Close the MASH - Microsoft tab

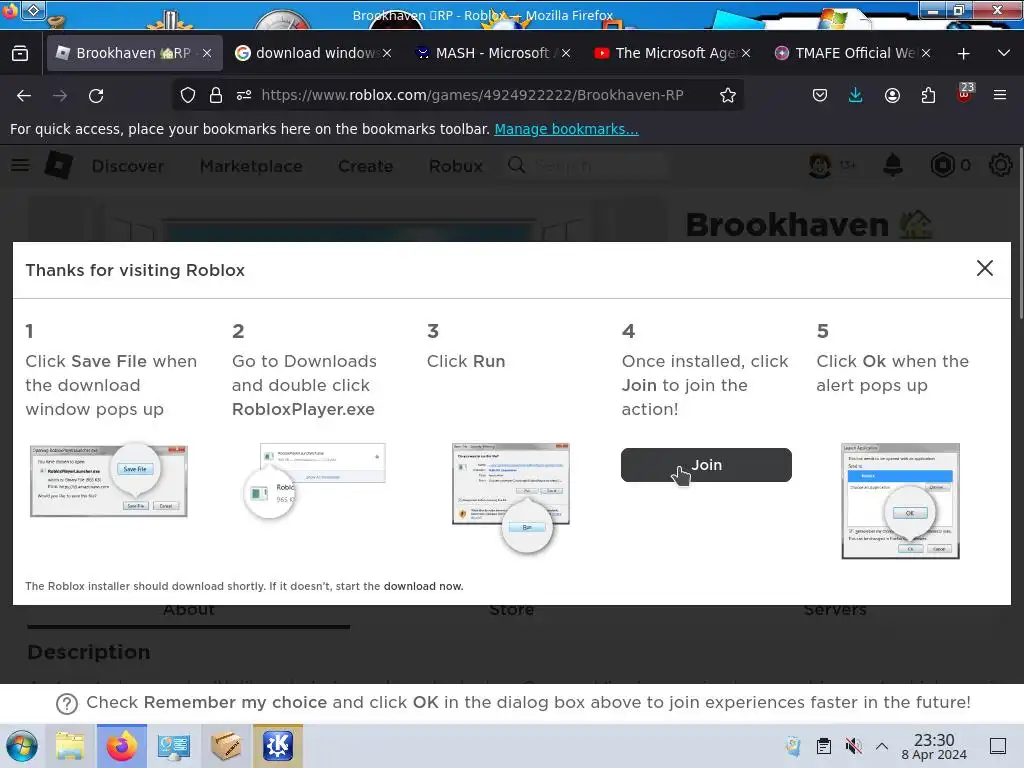566,54
